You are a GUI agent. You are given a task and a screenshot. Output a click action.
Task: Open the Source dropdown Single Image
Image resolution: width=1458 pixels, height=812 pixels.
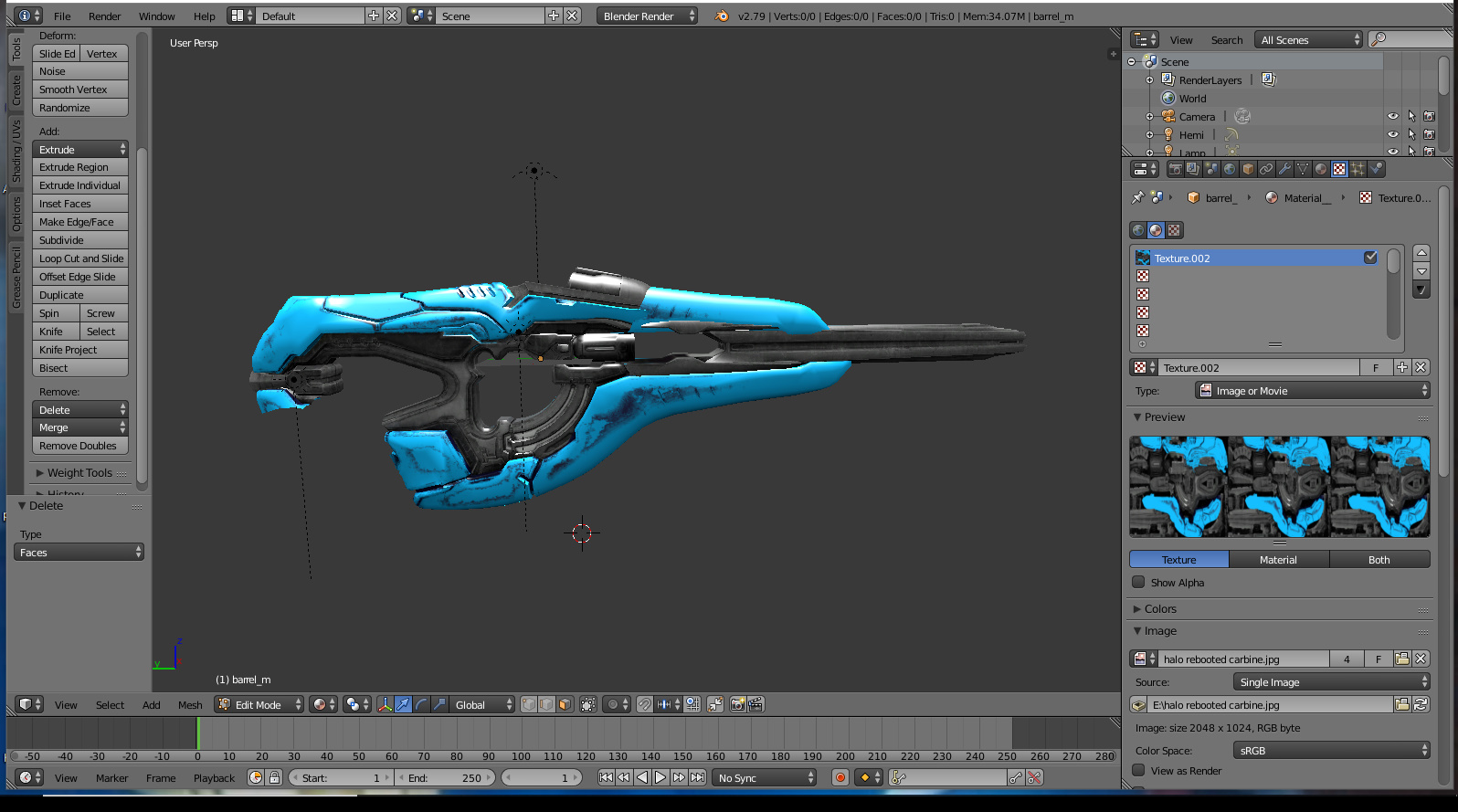1332,681
